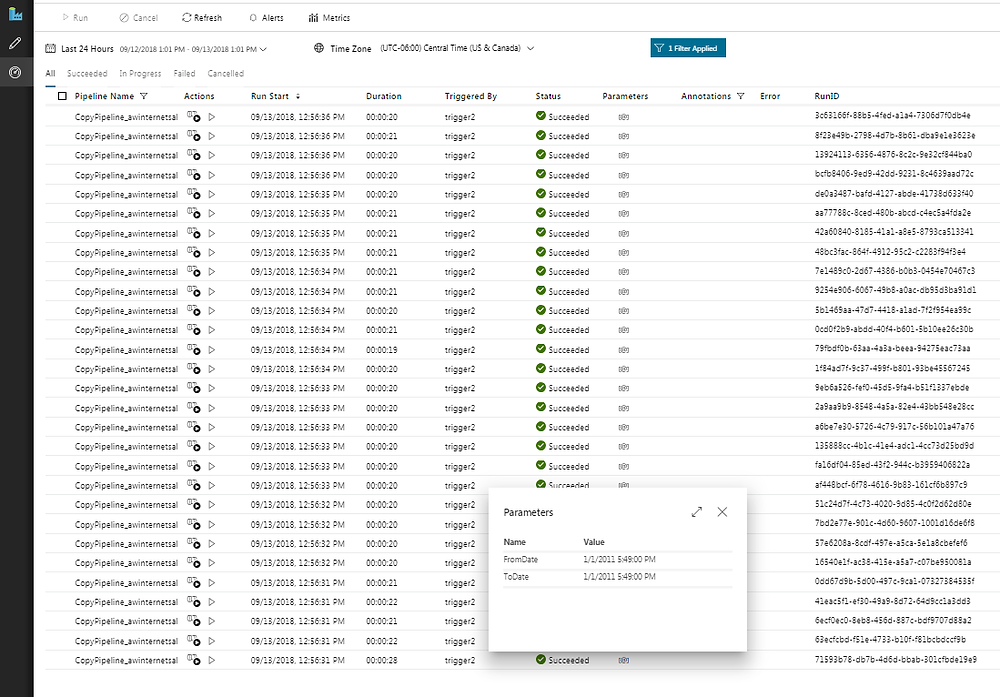The image size is (1000, 697).
Task: Rerun the pipeline run 42a60840
Action: (212, 233)
